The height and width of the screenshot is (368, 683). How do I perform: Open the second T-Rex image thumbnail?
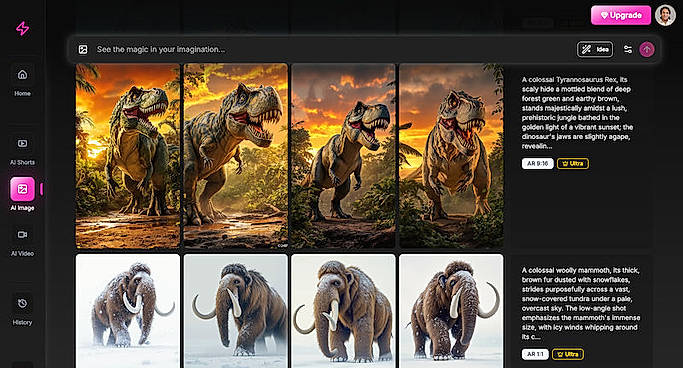236,156
